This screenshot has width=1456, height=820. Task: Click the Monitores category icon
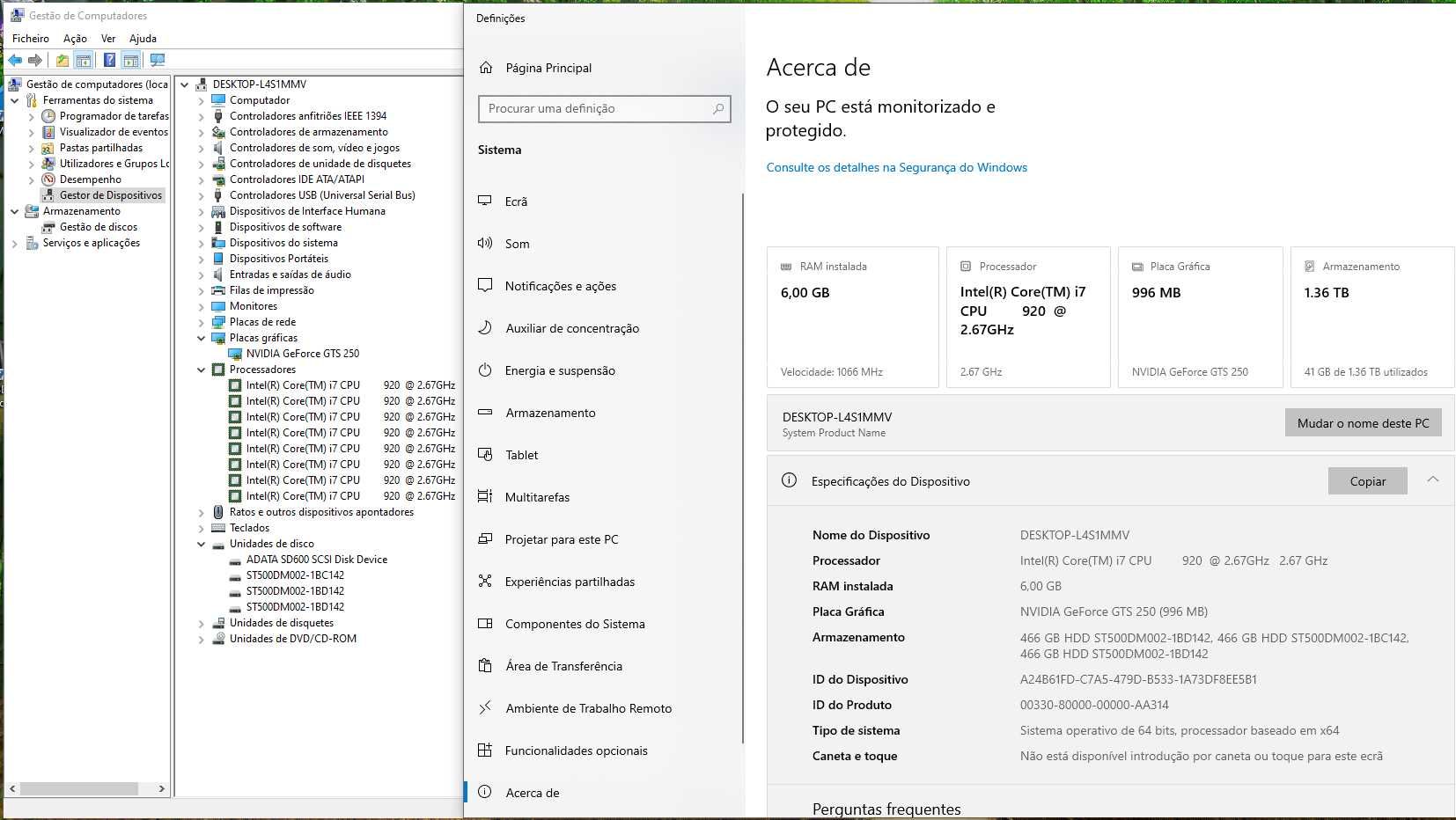218,306
